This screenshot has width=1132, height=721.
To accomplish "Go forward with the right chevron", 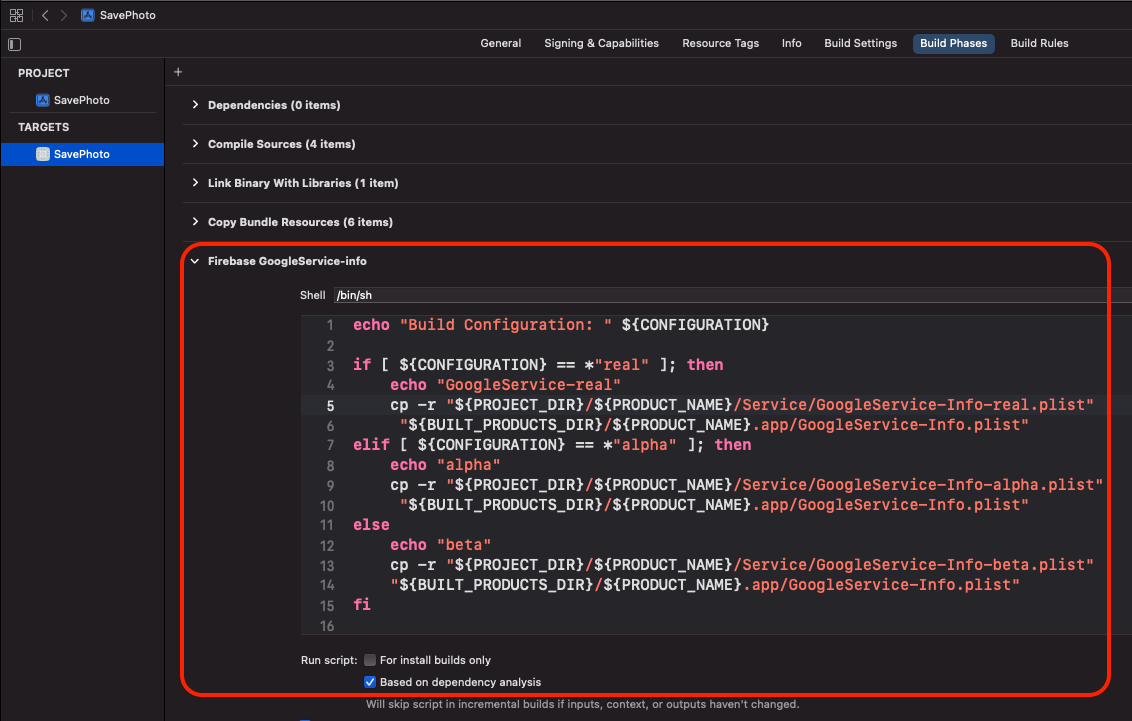I will tap(64, 15).
